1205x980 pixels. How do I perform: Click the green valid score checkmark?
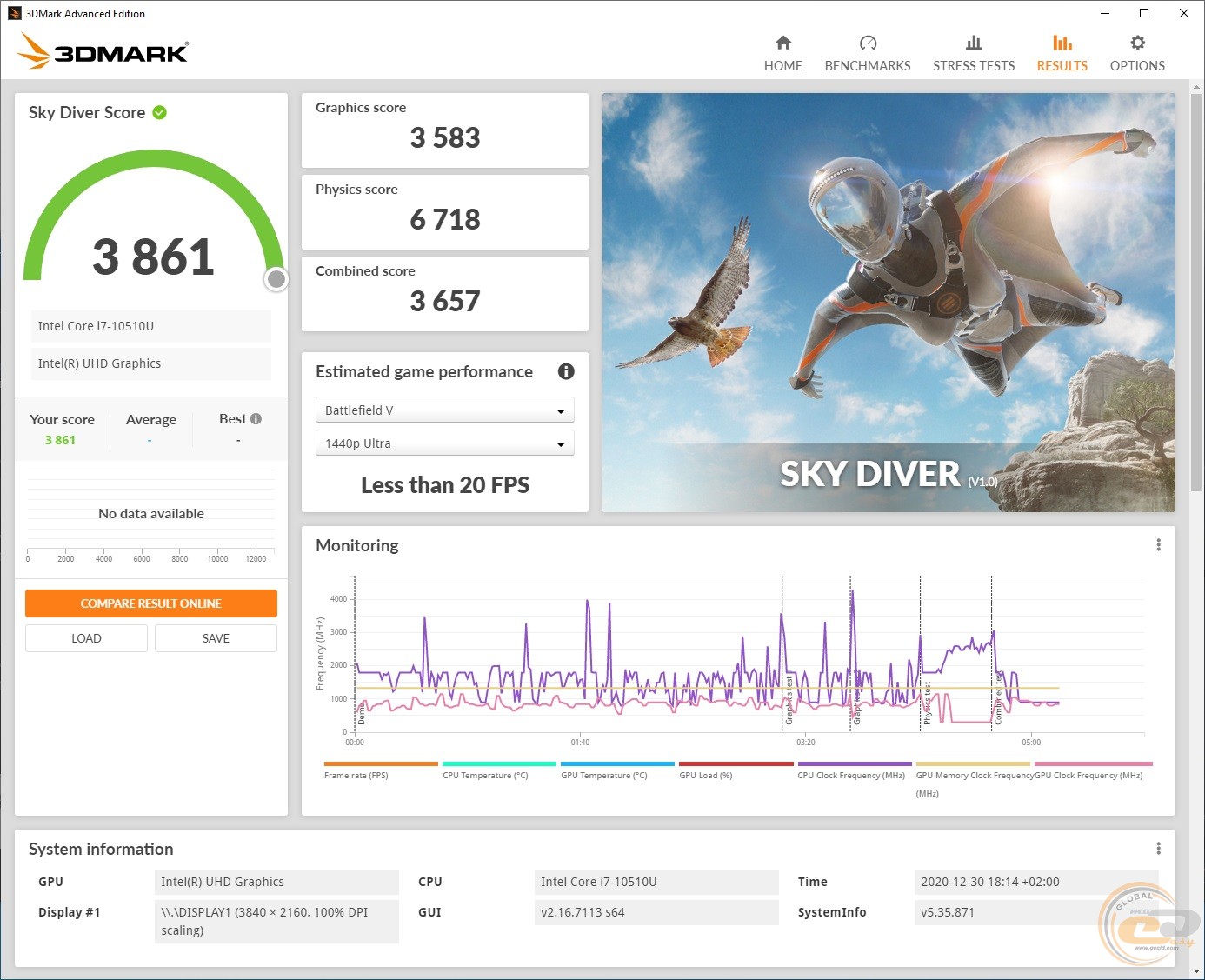[160, 112]
